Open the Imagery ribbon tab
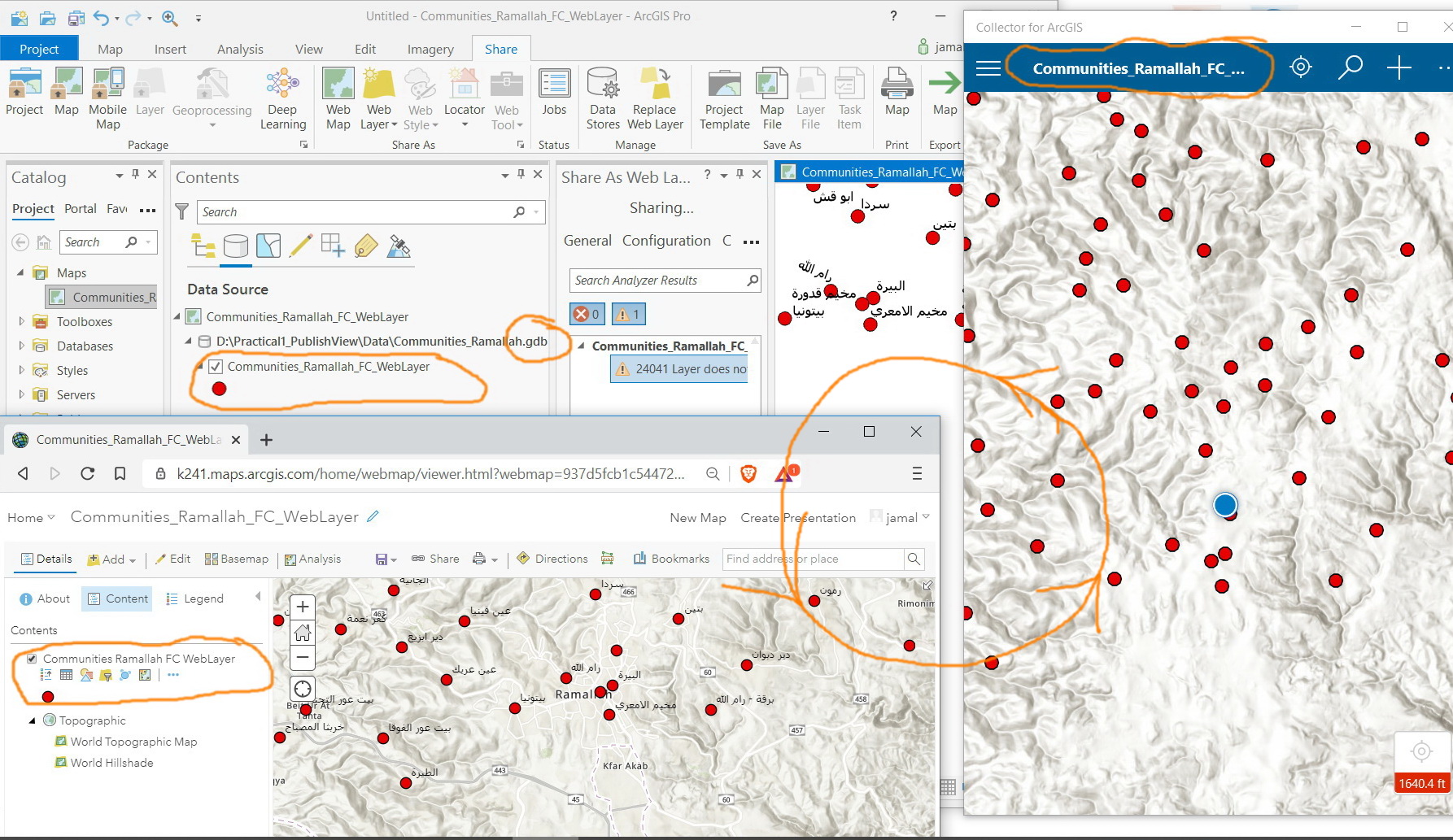Screen dimensions: 1453x840 click(x=430, y=49)
